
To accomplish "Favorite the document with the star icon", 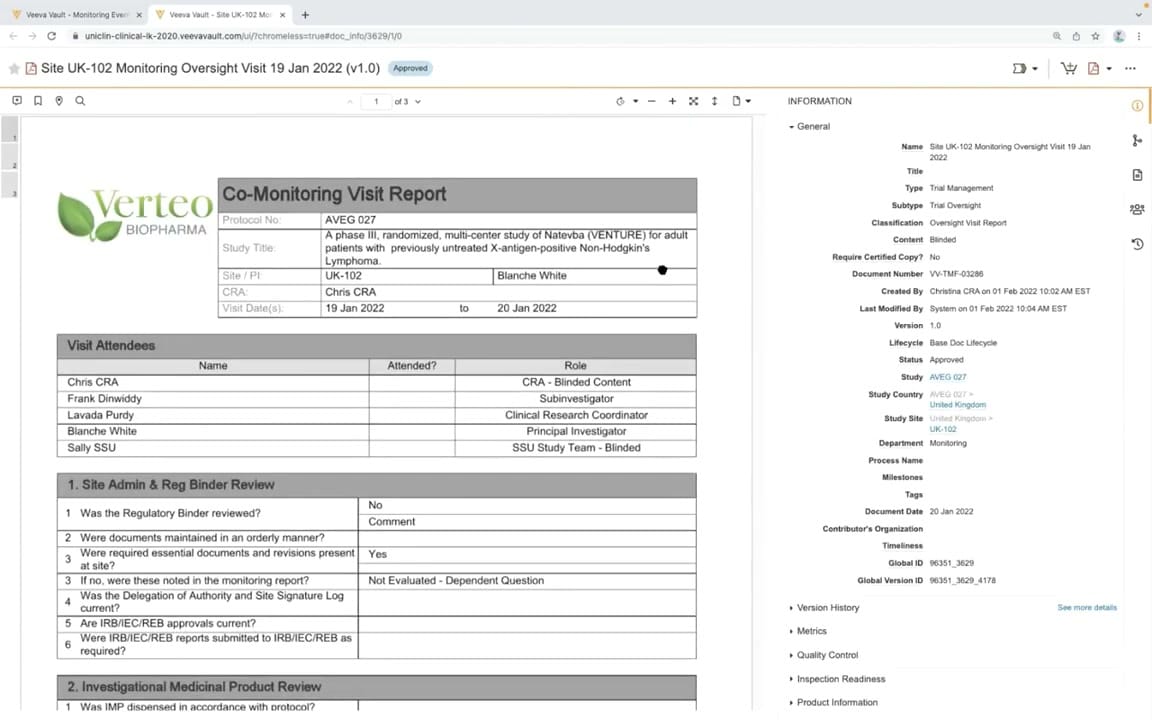I will point(14,68).
